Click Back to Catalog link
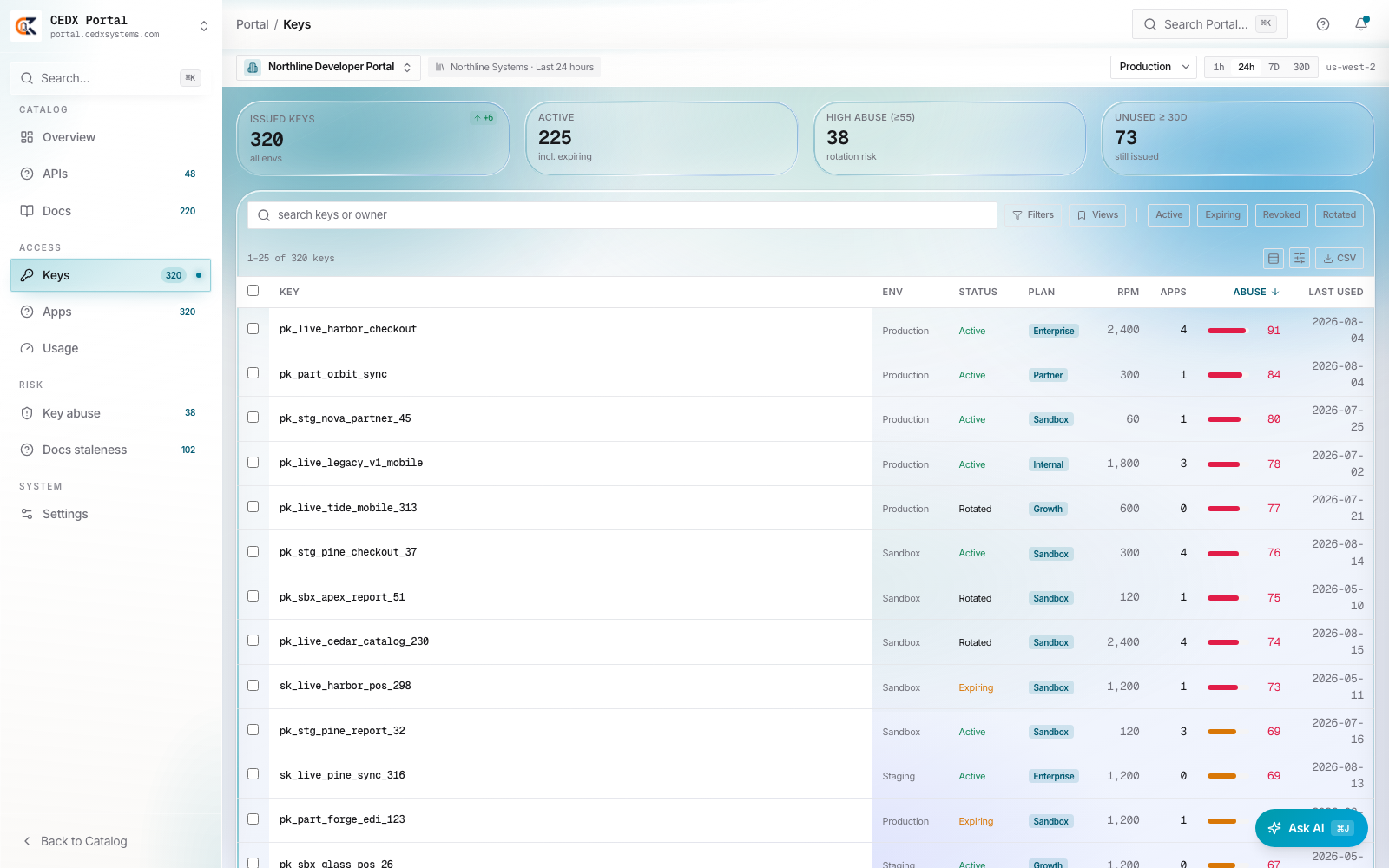 [x=84, y=841]
